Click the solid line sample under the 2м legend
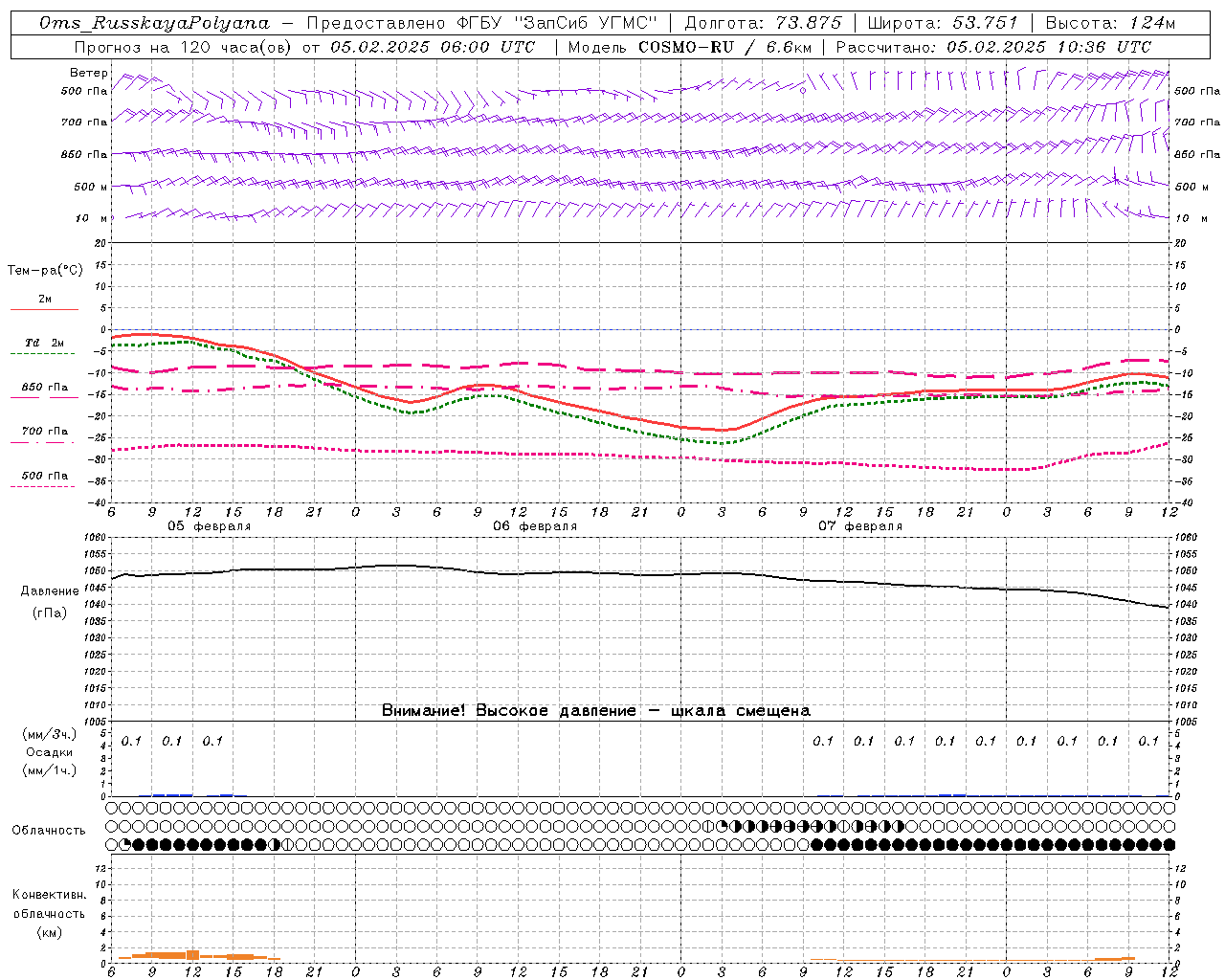 point(44,310)
